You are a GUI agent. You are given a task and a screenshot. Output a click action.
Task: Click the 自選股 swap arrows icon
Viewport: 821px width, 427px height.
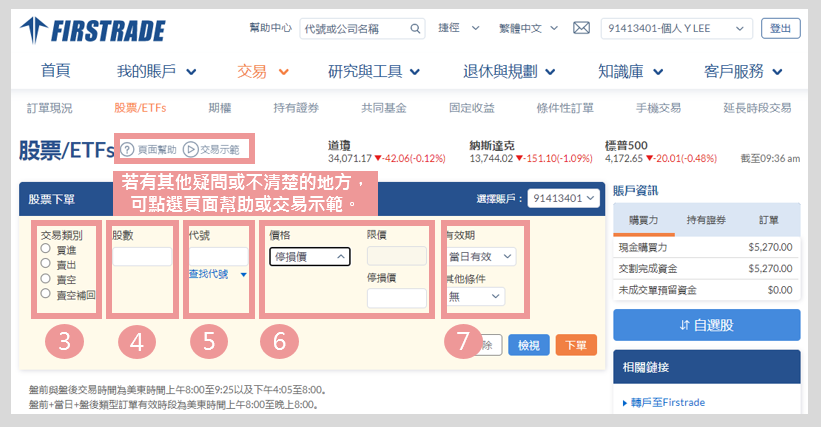684,325
